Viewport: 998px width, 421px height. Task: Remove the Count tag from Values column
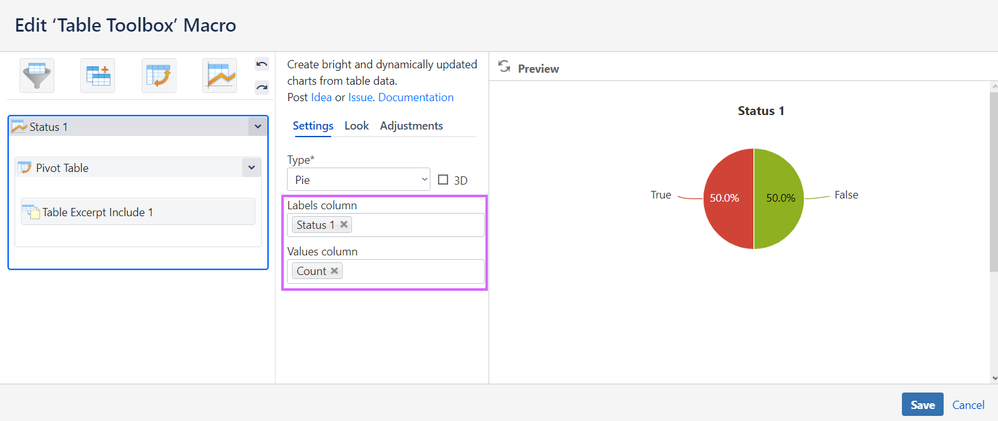tap(334, 271)
